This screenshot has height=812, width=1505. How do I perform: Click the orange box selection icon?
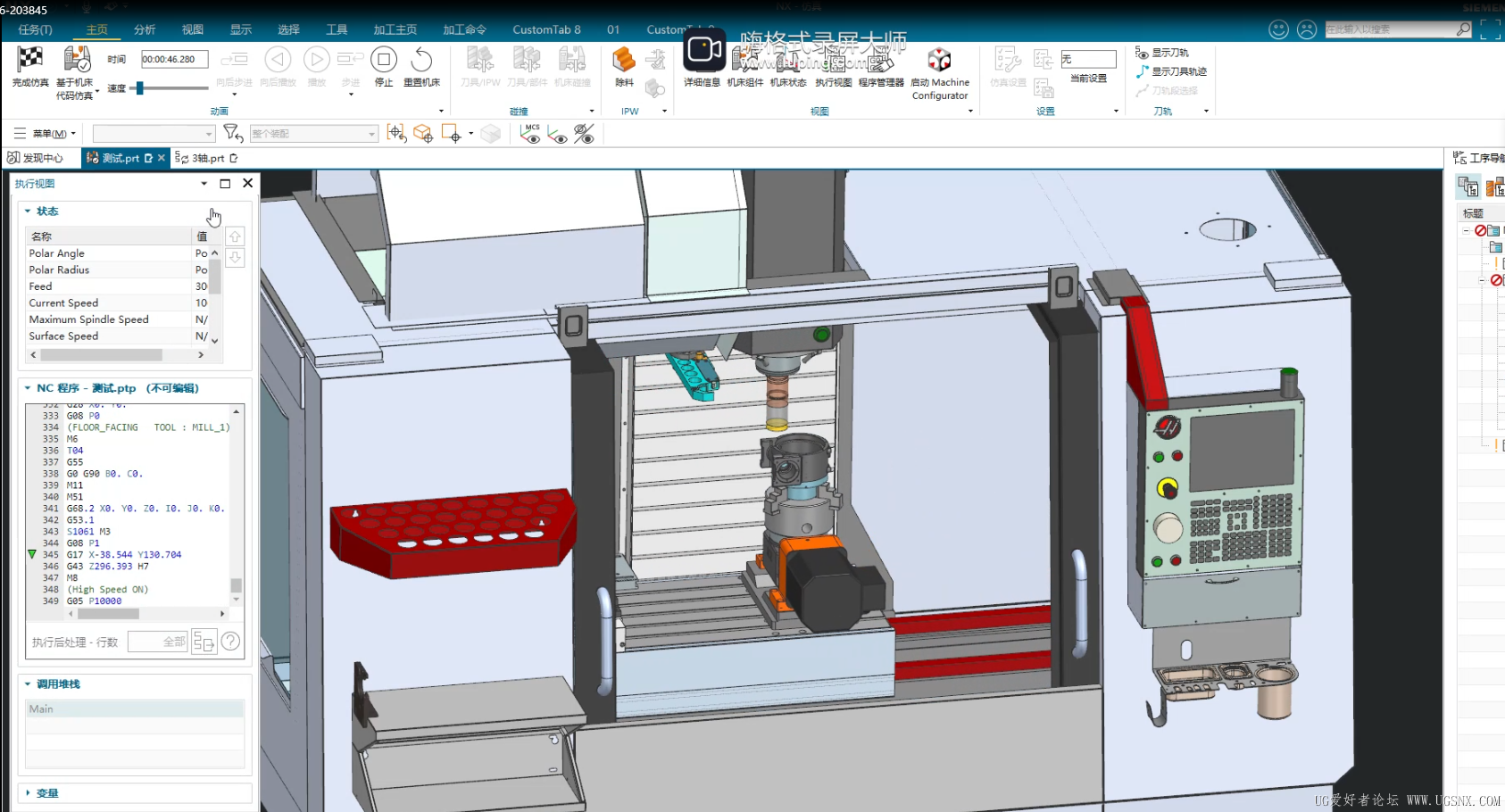point(423,133)
